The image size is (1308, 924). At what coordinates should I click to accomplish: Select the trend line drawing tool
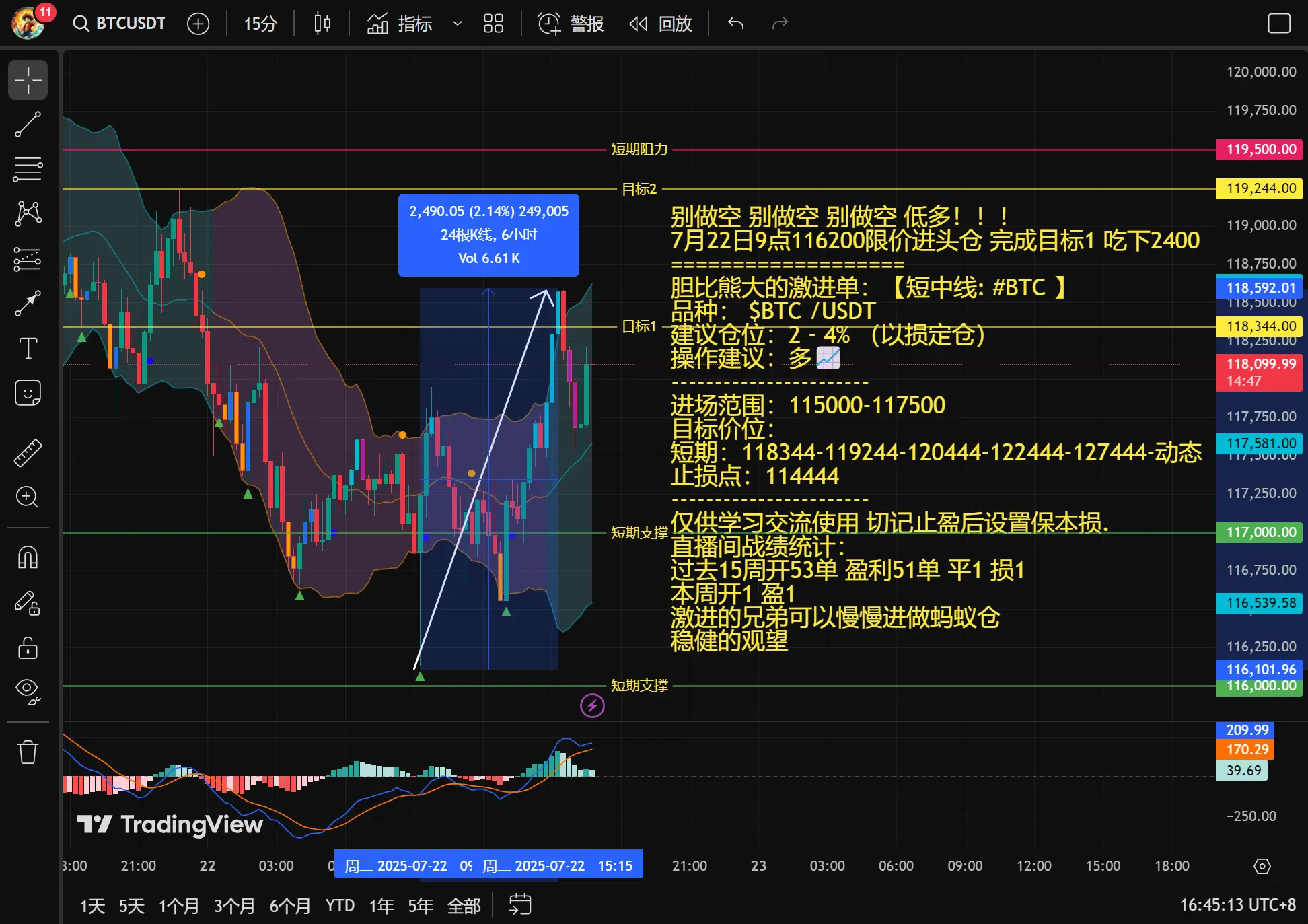tap(28, 125)
